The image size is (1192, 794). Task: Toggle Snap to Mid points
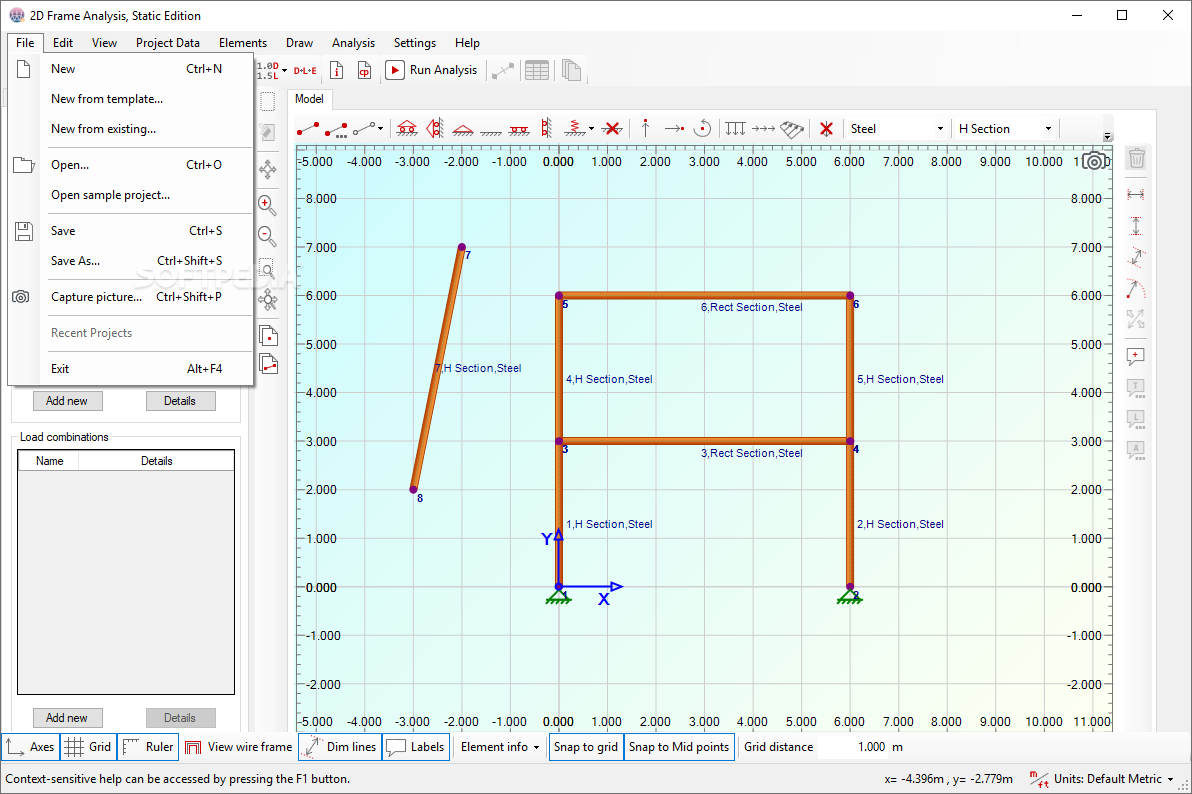tap(679, 747)
